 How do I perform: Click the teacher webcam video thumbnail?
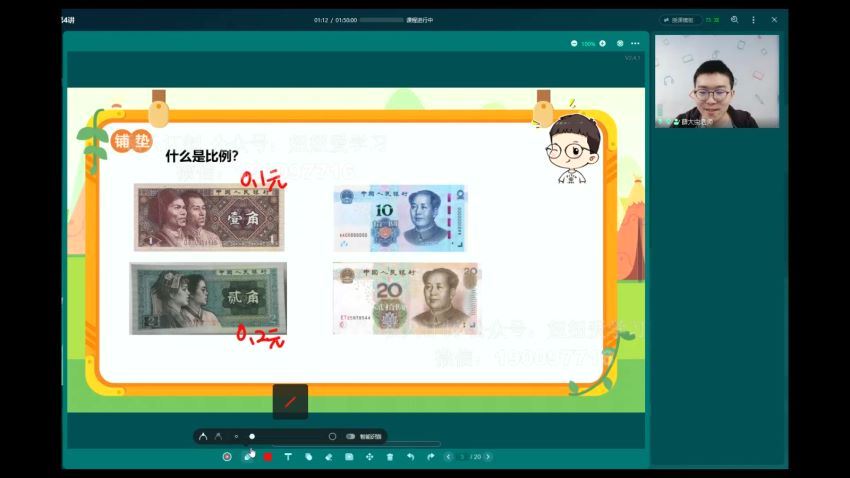click(717, 81)
